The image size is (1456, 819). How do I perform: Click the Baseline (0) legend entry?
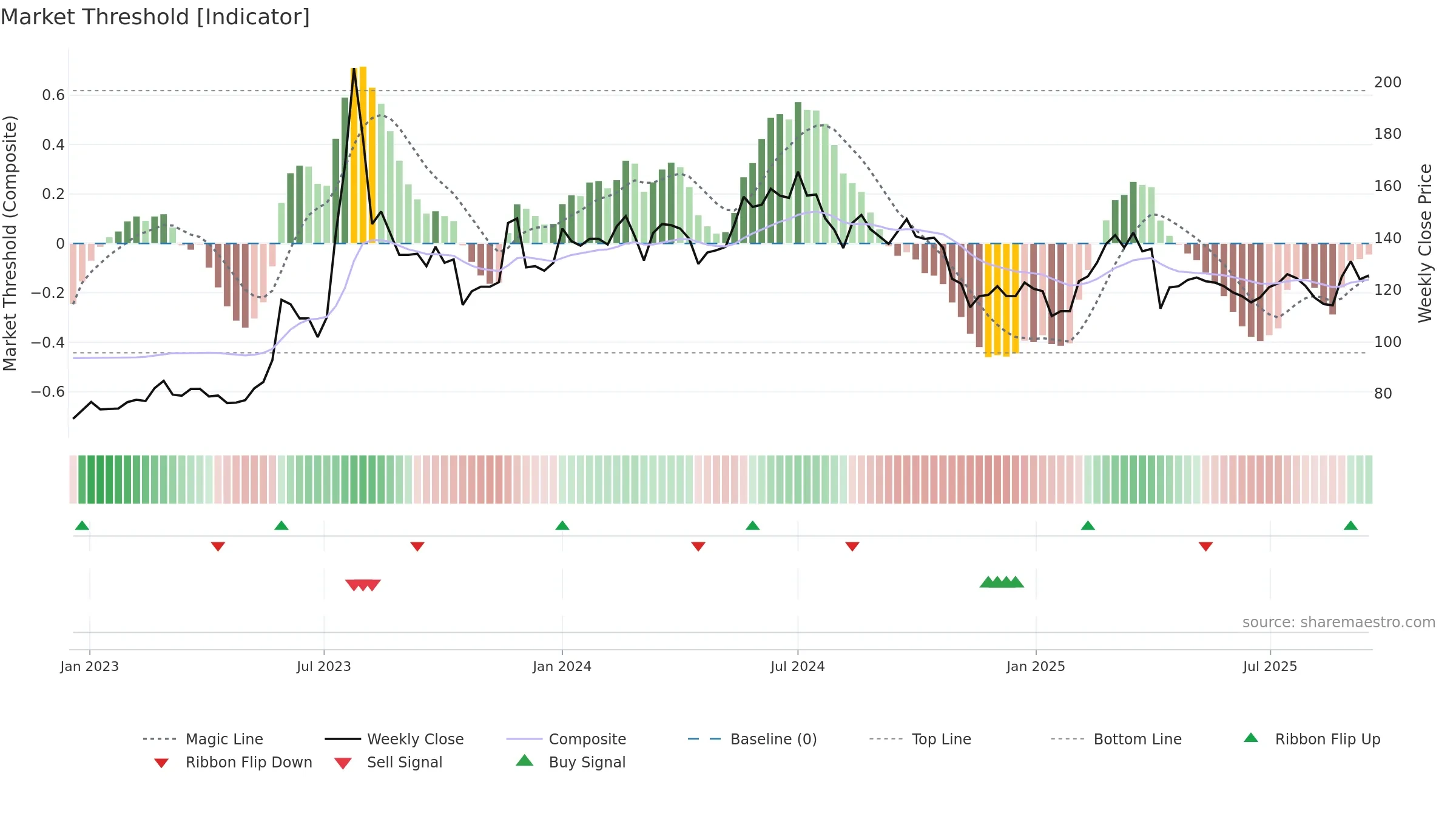[752, 739]
